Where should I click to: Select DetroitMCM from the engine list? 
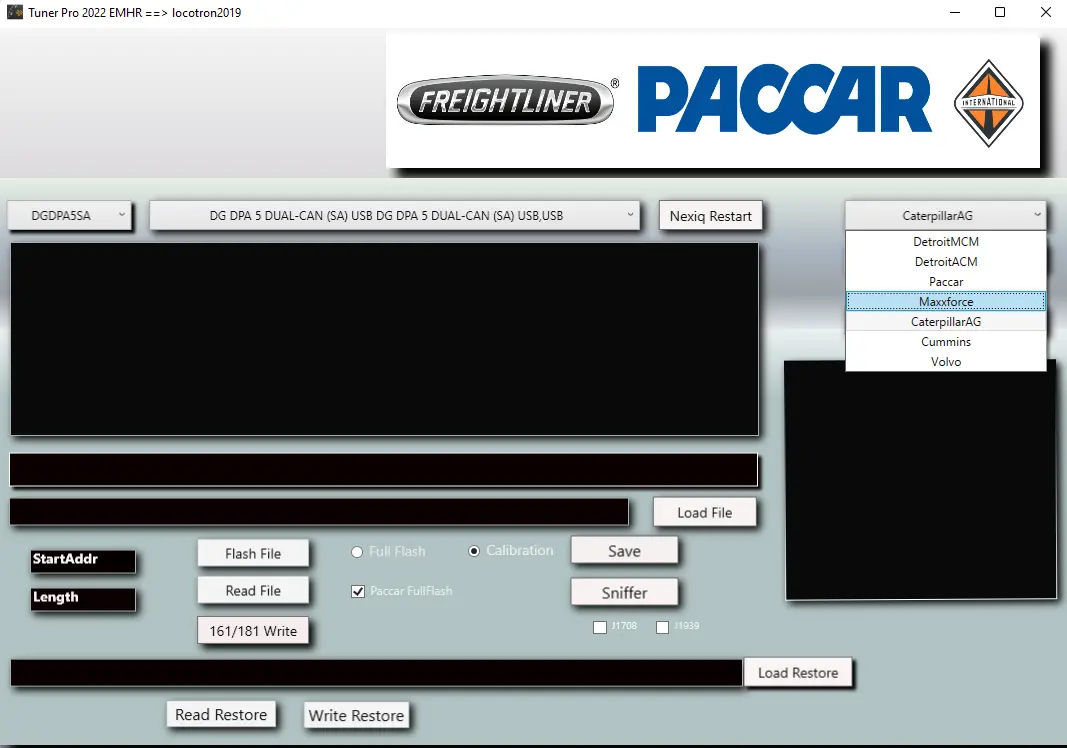point(946,242)
